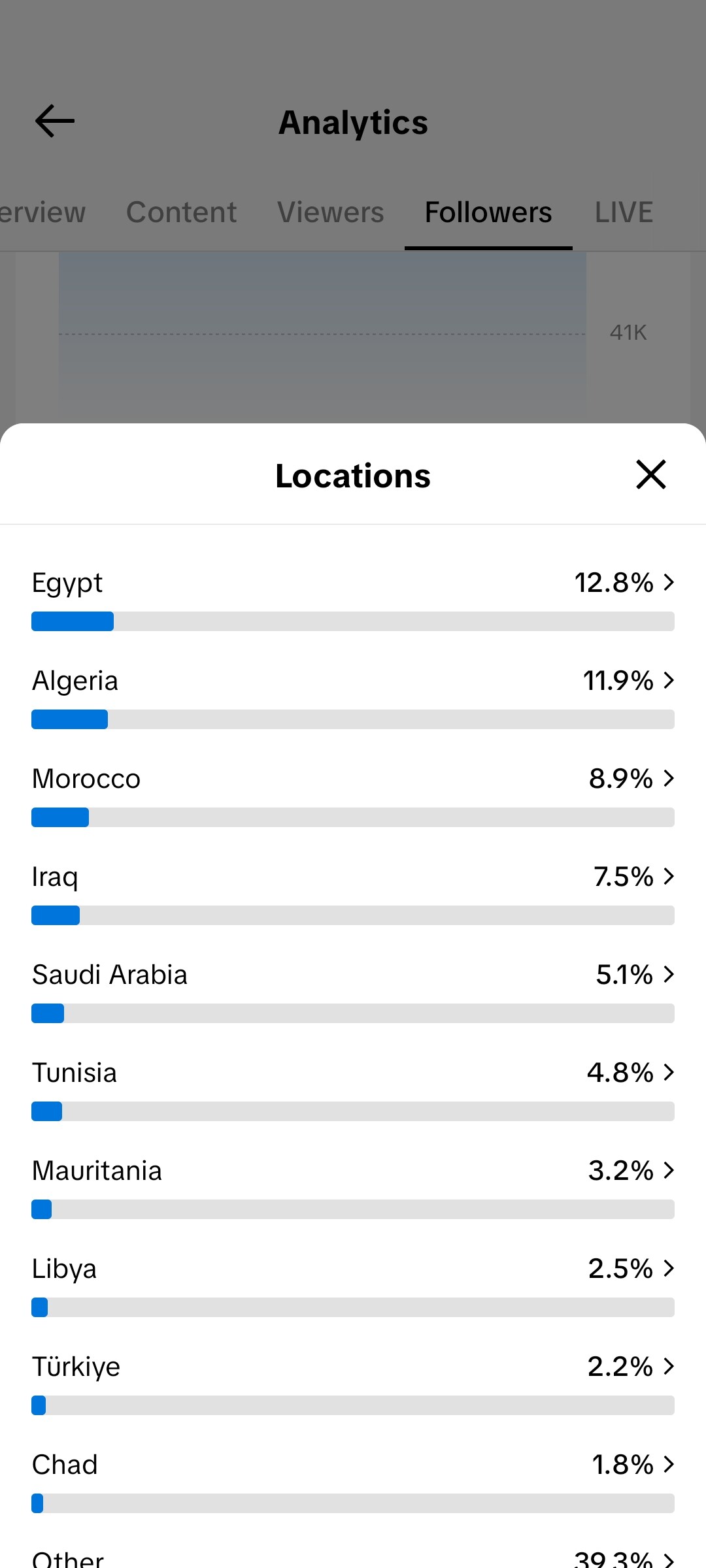Tap chevron beside Libya 2.5%
This screenshot has width=706, height=1568.
[x=668, y=1268]
